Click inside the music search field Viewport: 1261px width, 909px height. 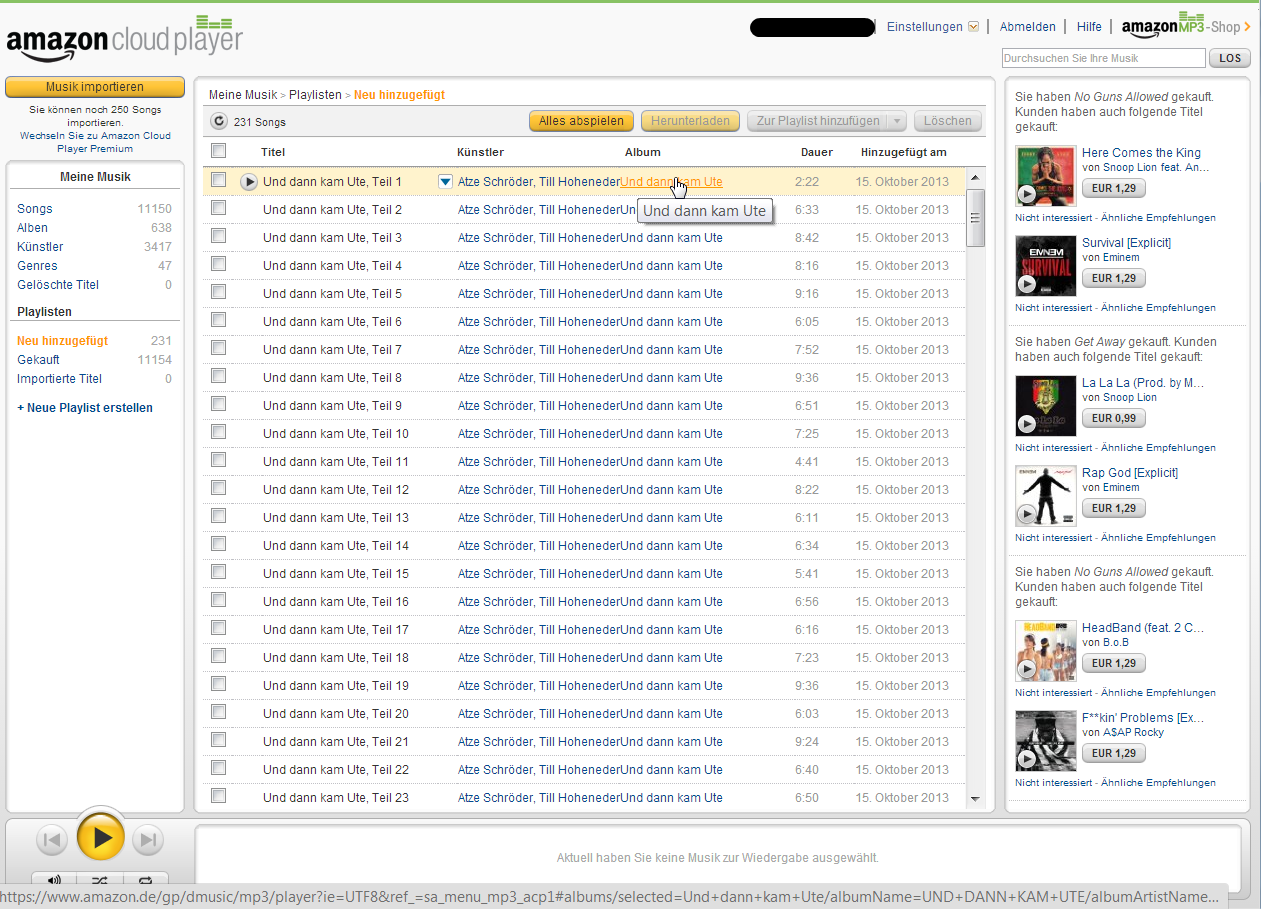click(1103, 58)
